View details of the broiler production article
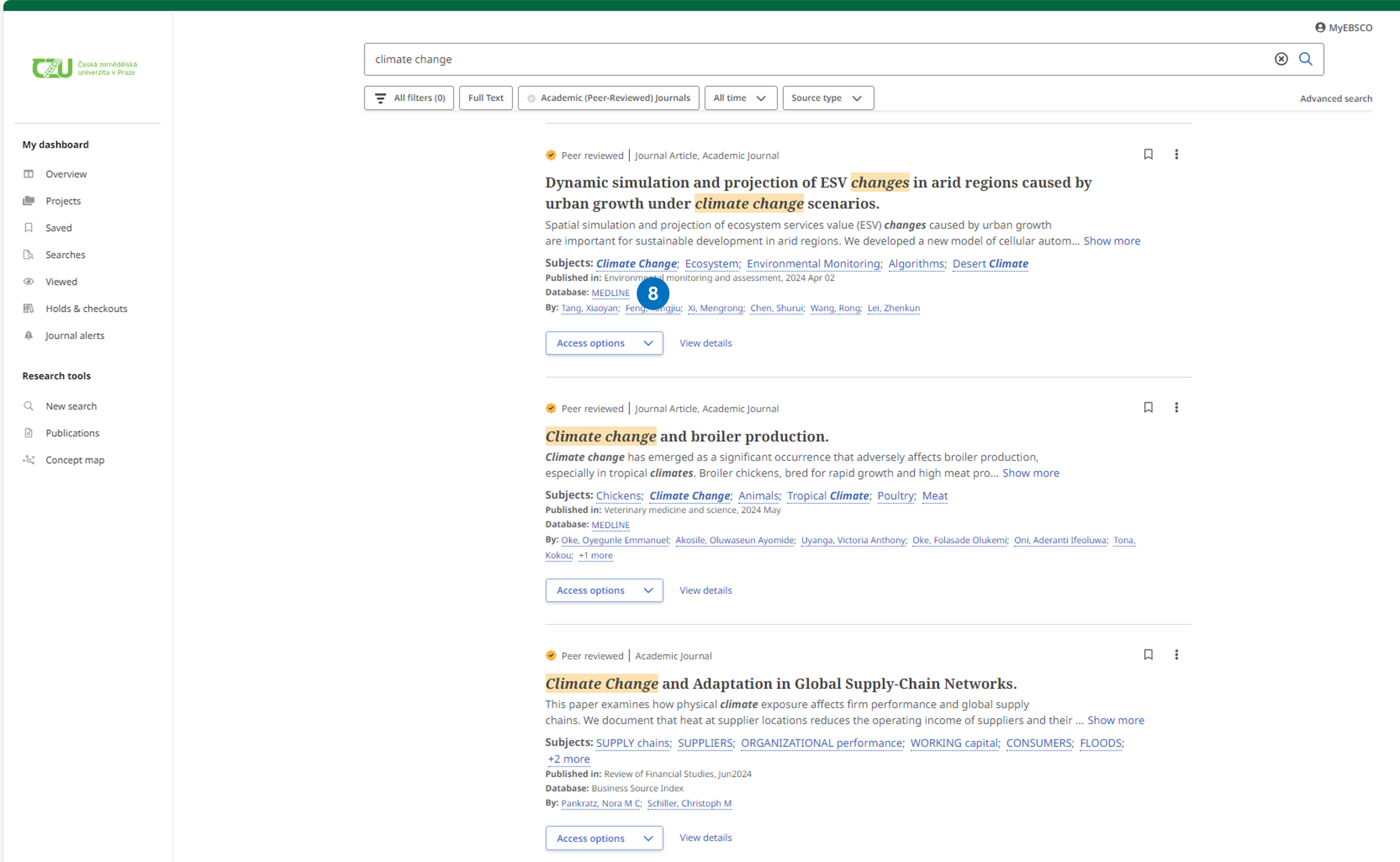This screenshot has width=1400, height=862. coord(705,590)
